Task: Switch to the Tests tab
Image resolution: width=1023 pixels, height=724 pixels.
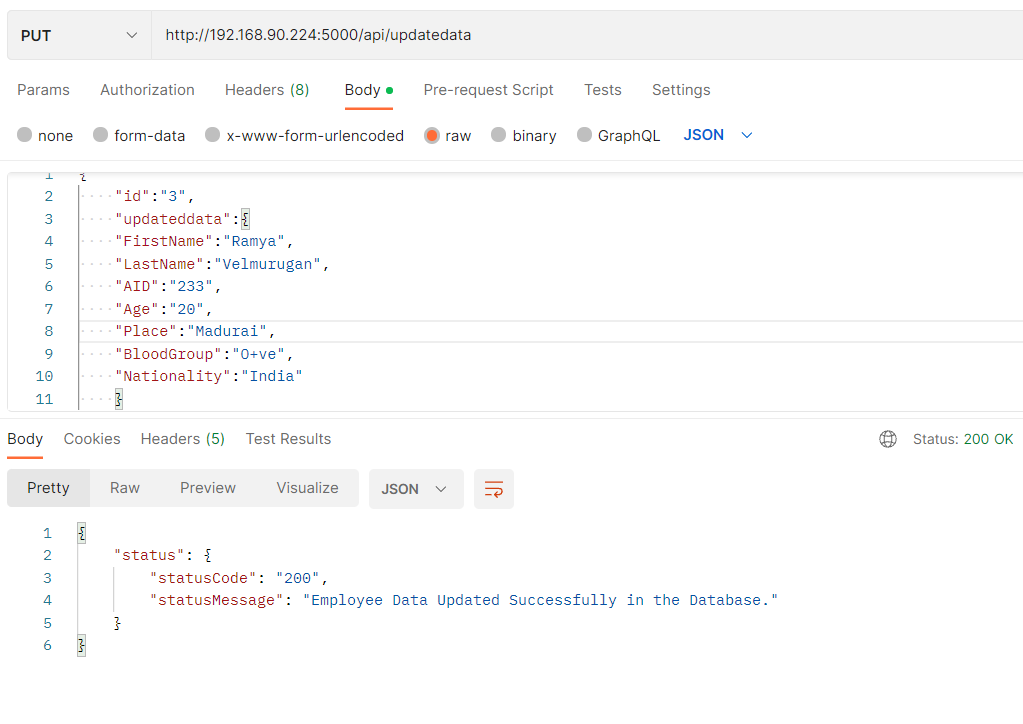Action: pos(602,90)
